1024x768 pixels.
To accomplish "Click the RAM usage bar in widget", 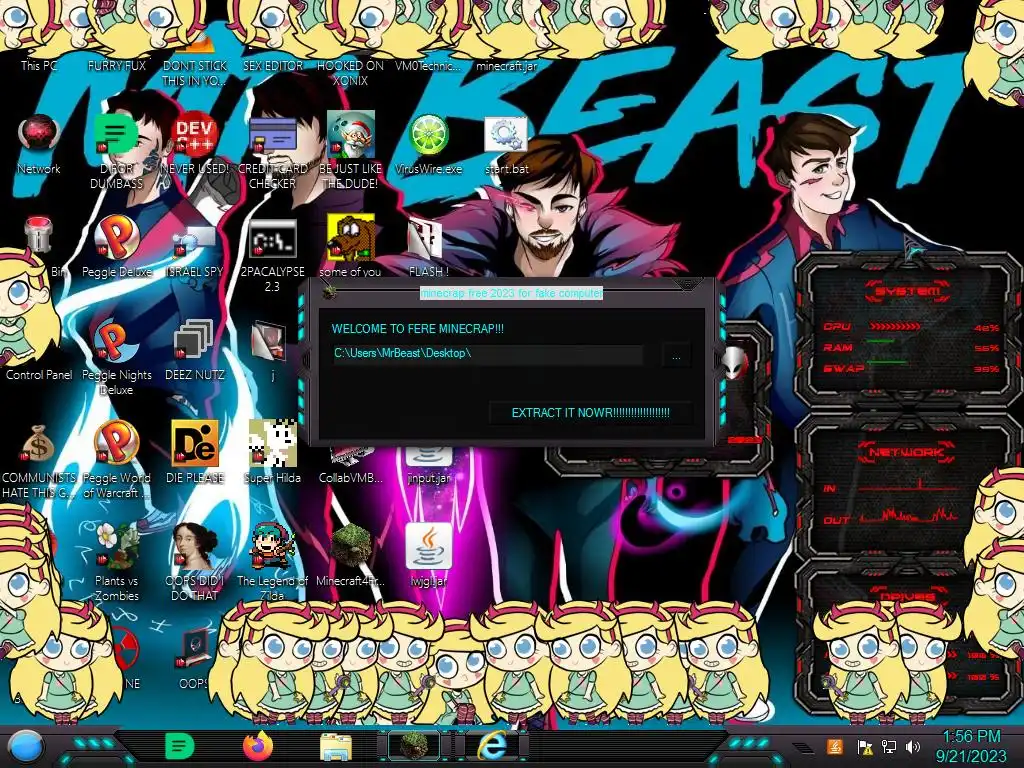I will coord(880,341).
